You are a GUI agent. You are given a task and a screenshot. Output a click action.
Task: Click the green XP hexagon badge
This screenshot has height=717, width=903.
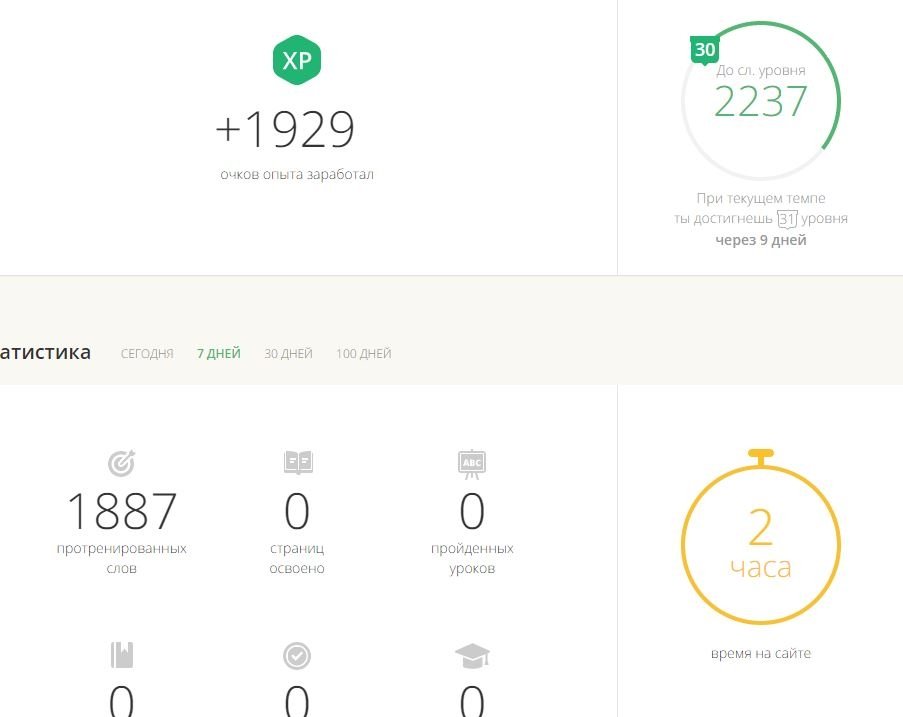coord(297,61)
